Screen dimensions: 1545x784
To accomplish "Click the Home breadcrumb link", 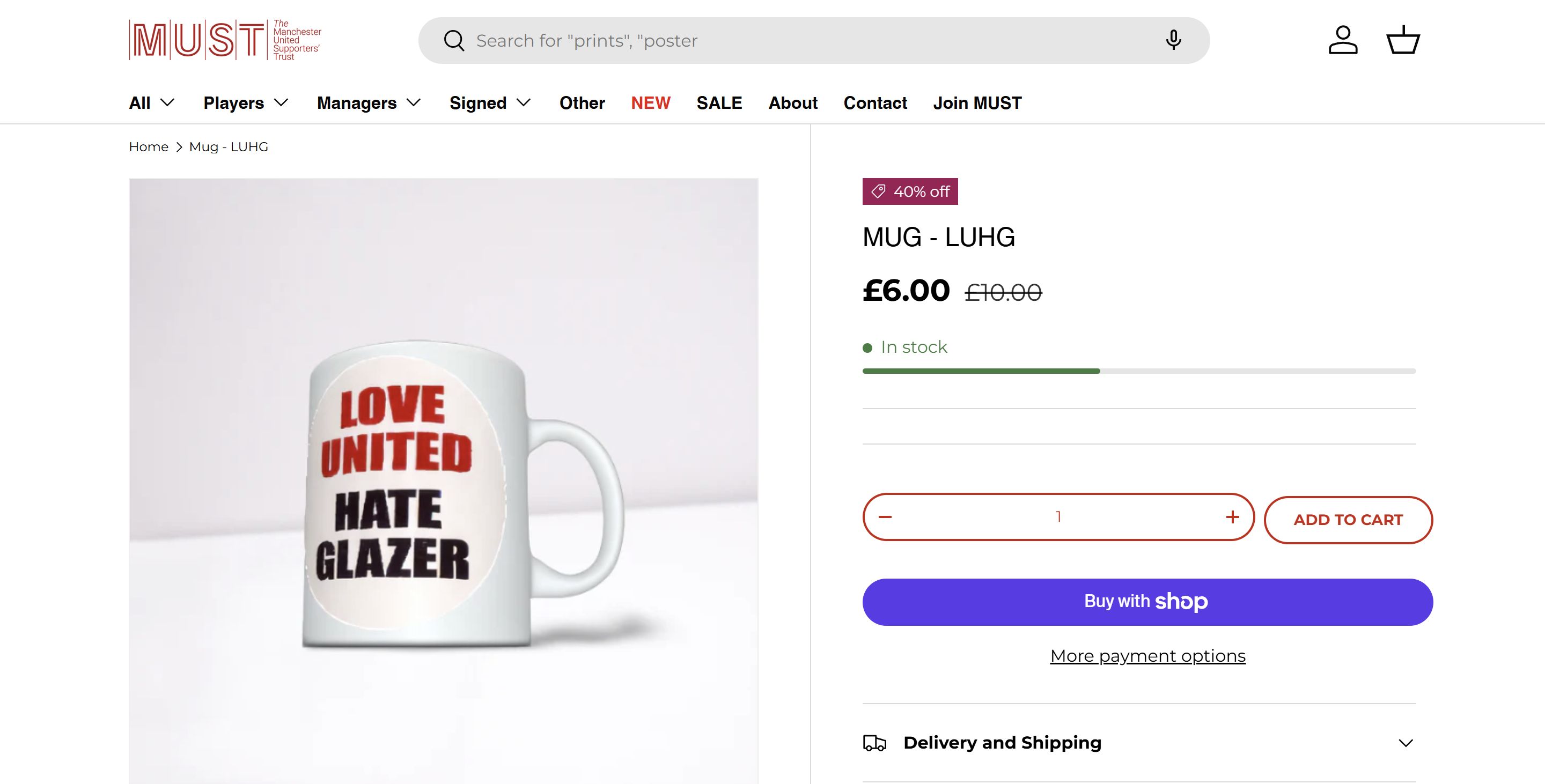I will tap(149, 147).
